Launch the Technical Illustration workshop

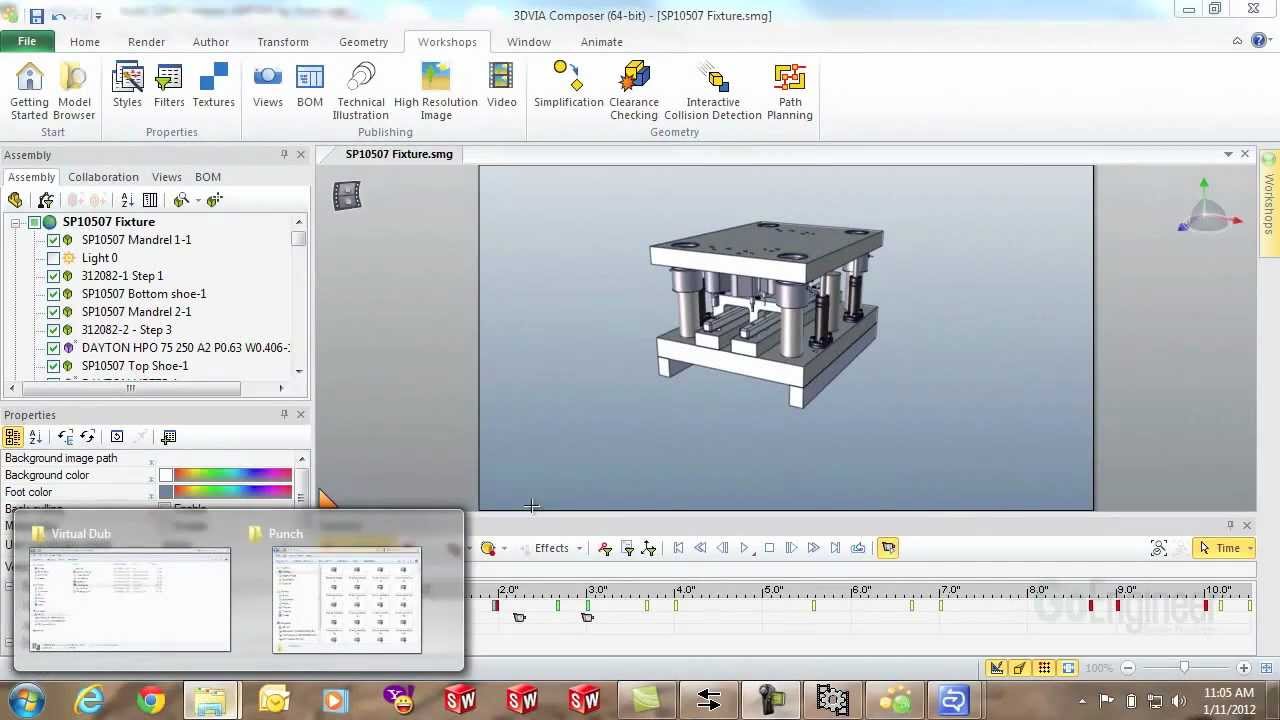pos(361,91)
